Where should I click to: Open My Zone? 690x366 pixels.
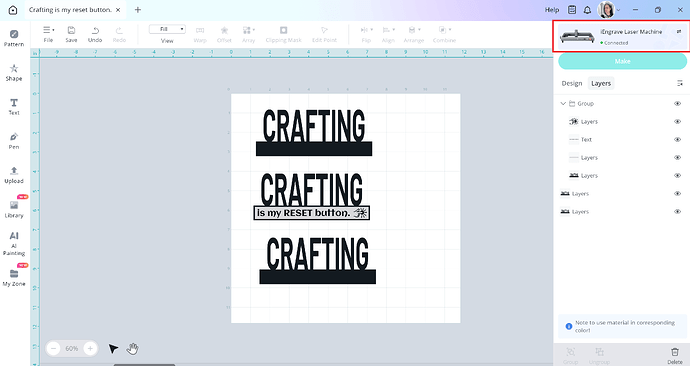[x=14, y=278]
